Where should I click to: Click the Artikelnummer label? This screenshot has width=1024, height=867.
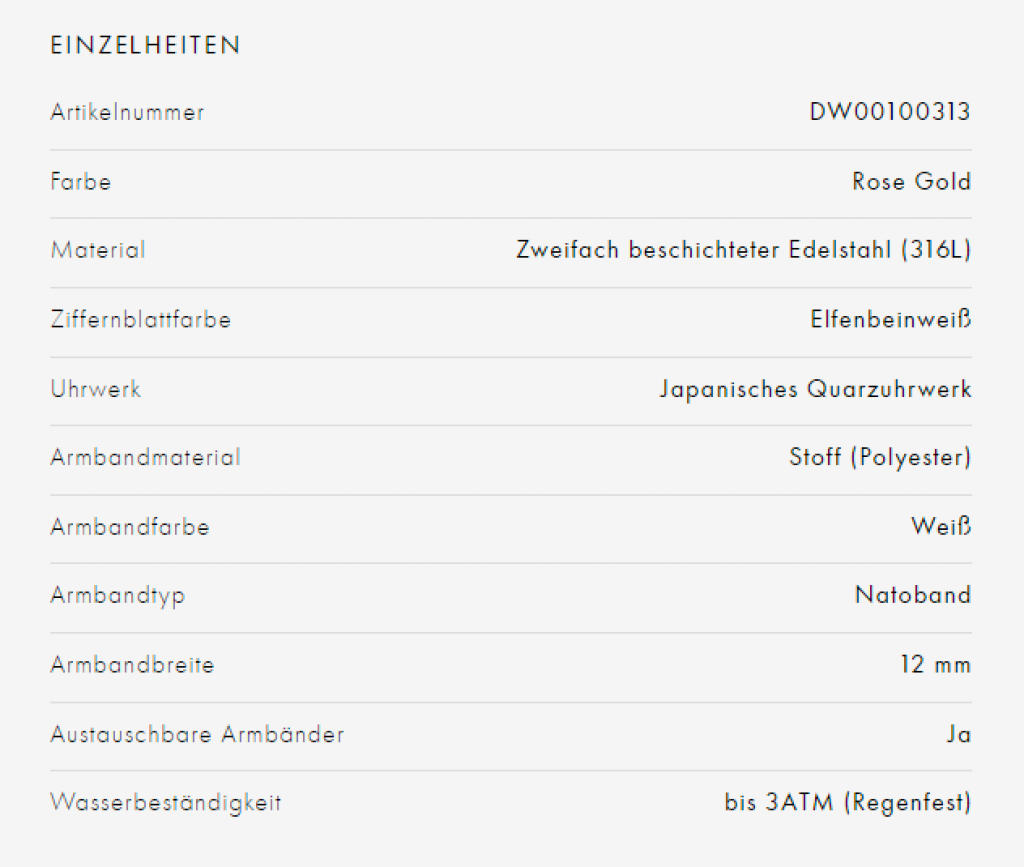(127, 112)
